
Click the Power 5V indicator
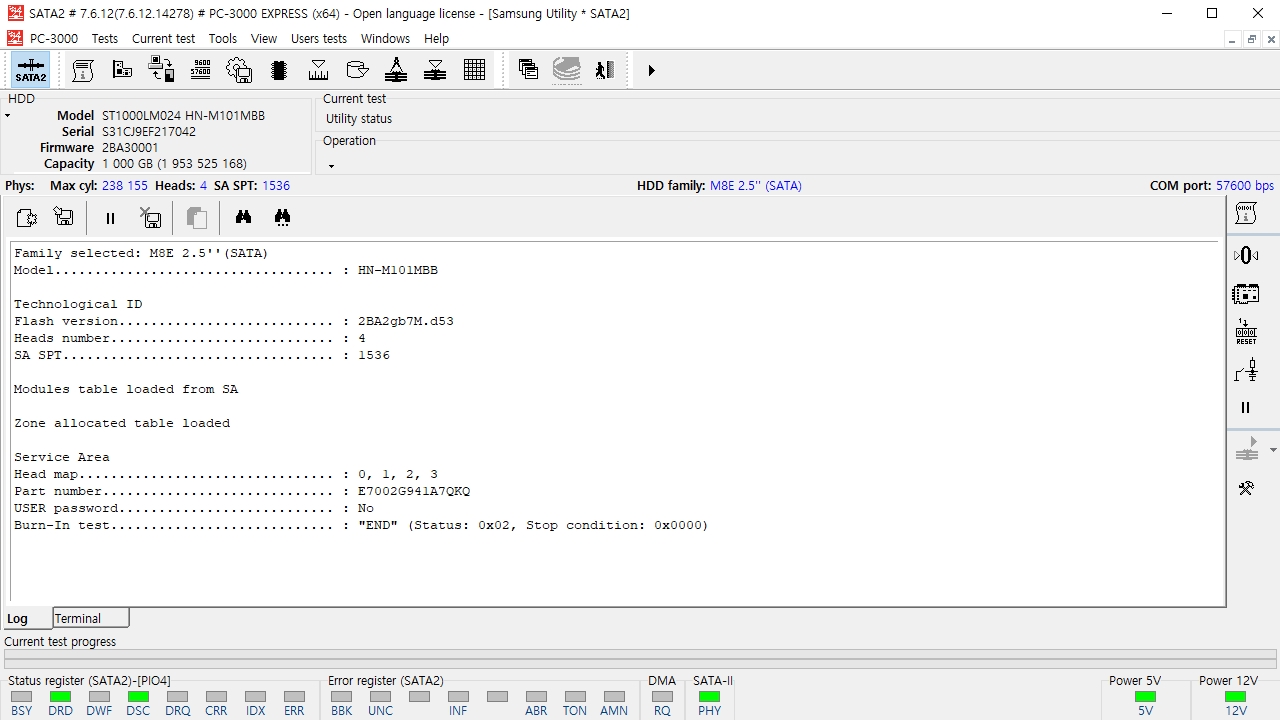tap(1145, 696)
